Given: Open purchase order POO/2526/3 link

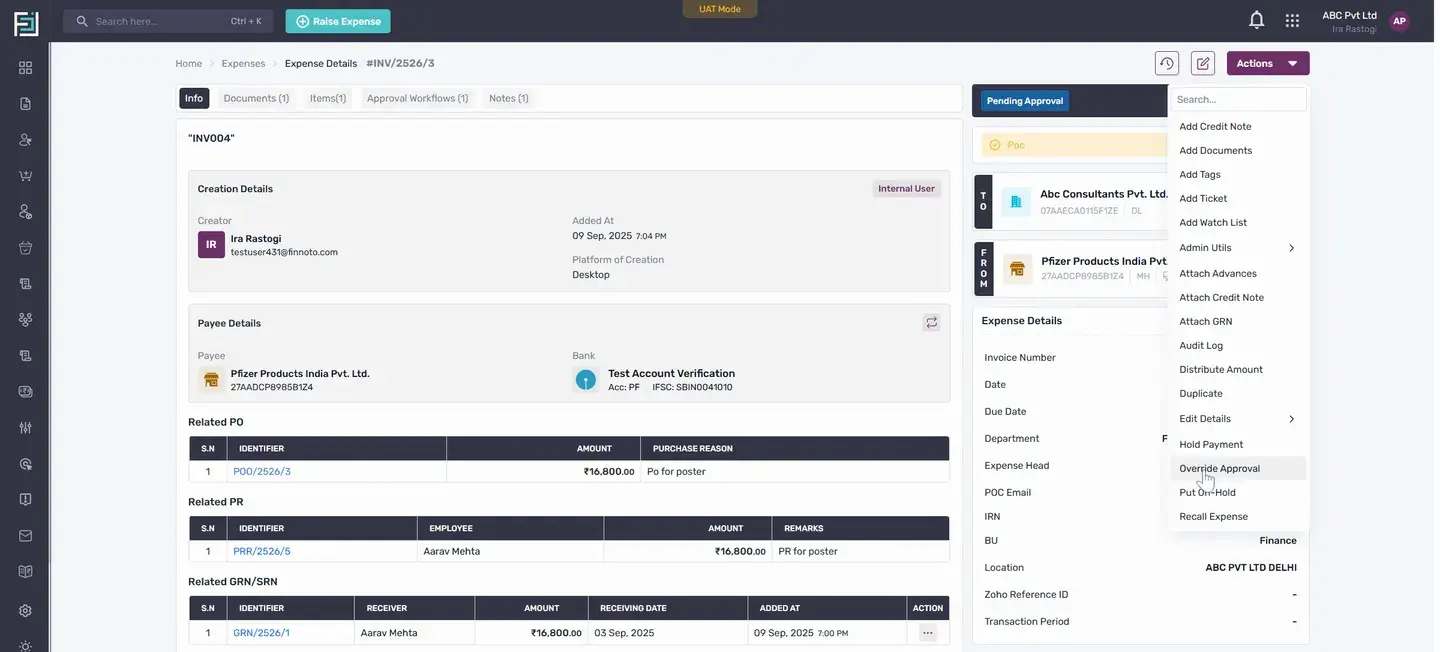Looking at the screenshot, I should click(262, 472).
